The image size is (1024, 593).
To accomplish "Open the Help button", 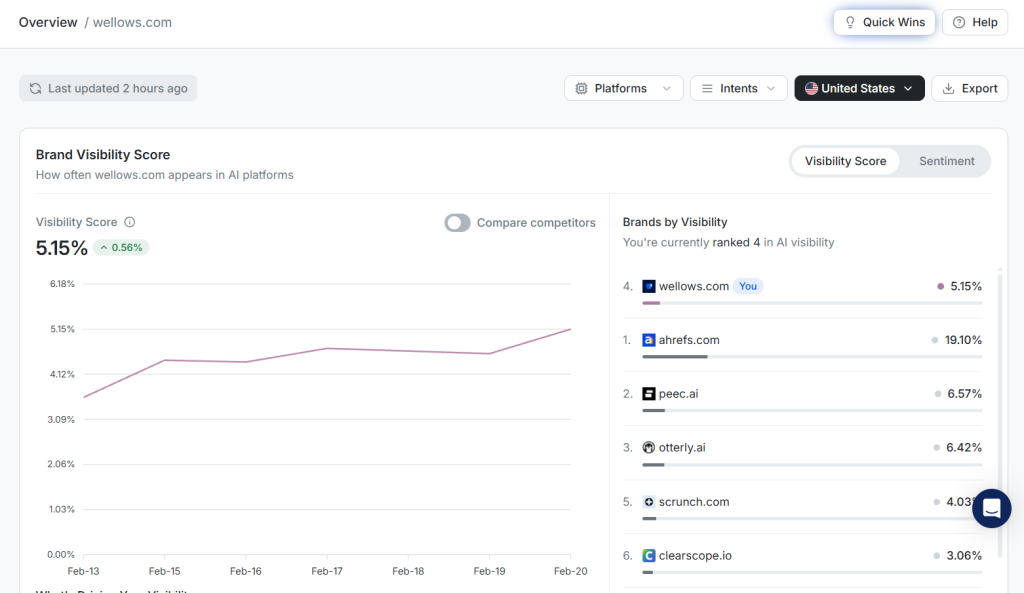I will click(974, 22).
